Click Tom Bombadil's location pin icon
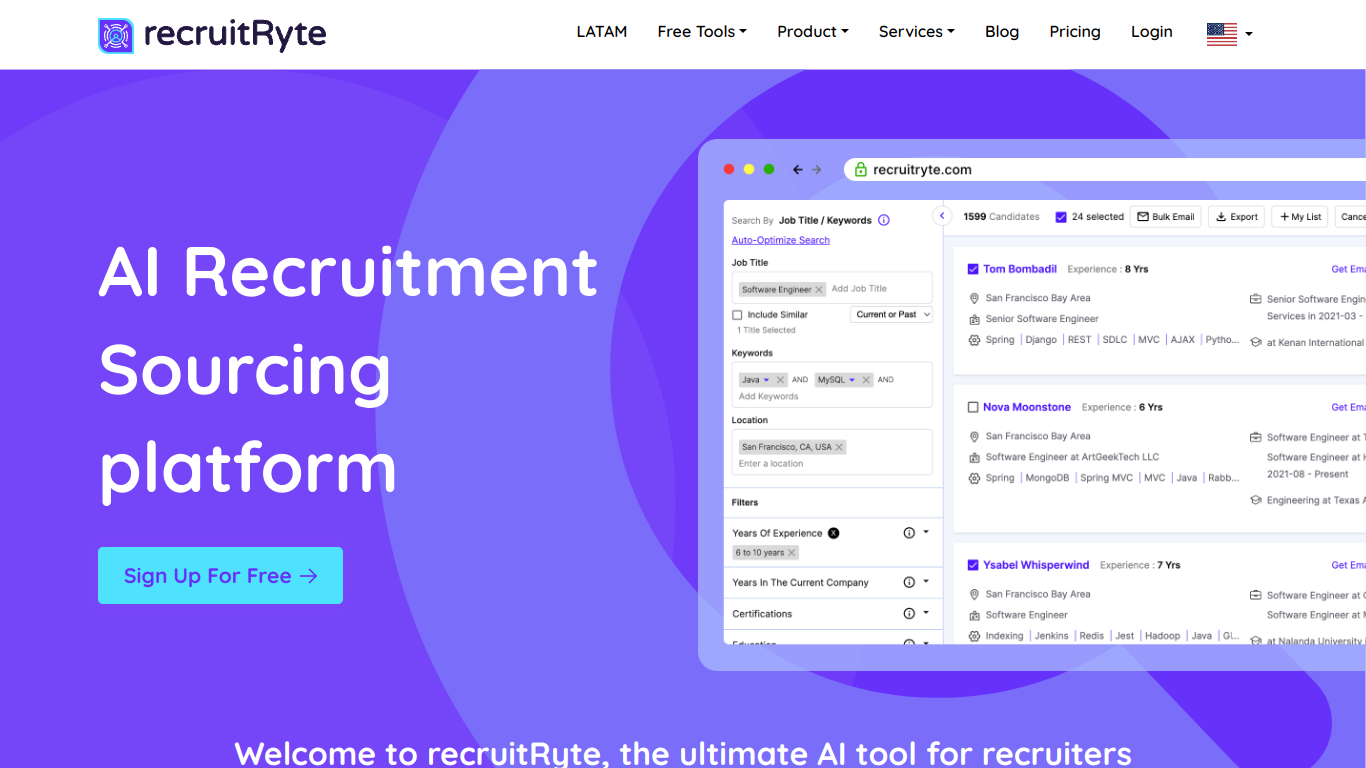This screenshot has height=768, width=1366. click(975, 298)
